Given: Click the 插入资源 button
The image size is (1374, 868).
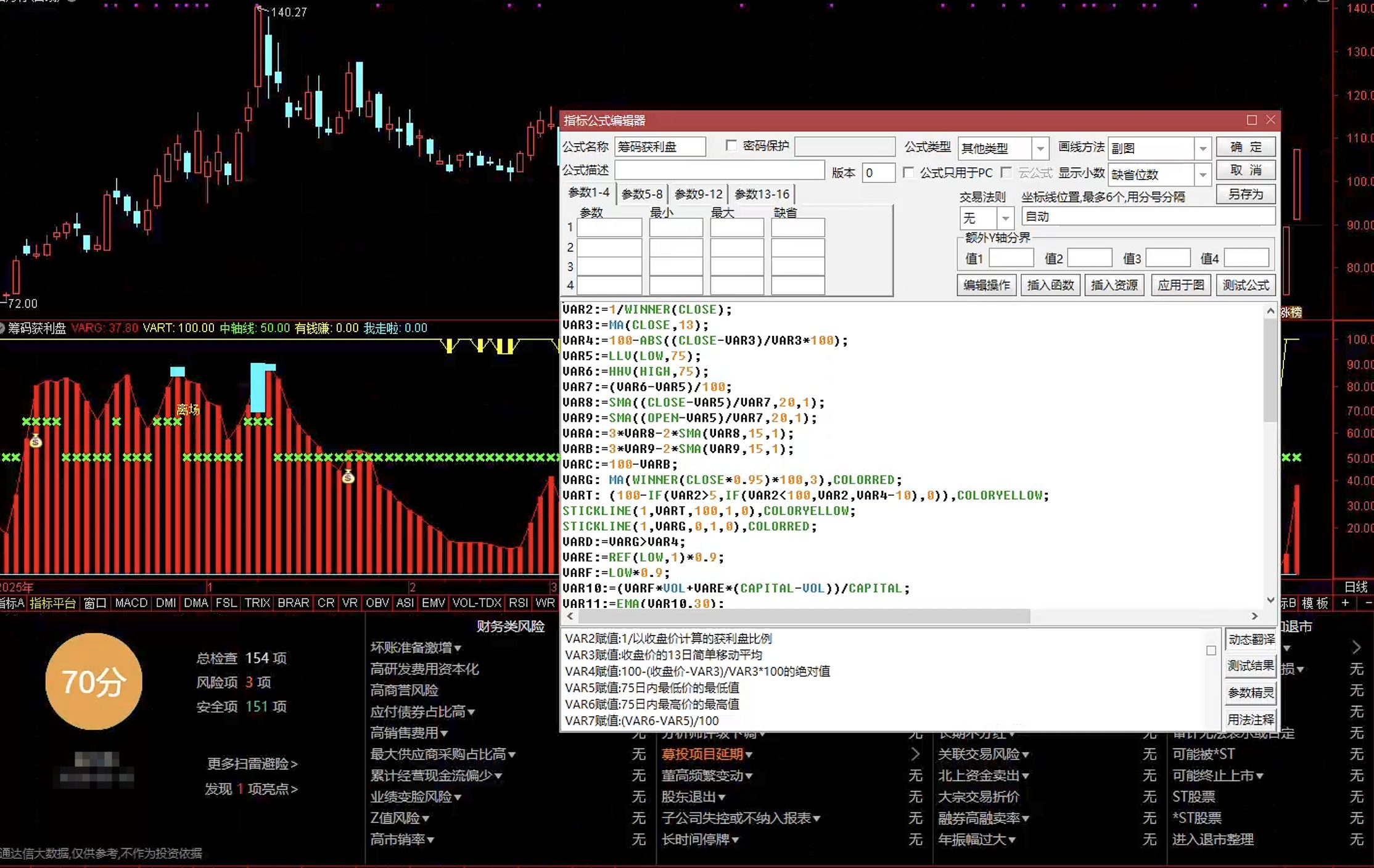Looking at the screenshot, I should pyautogui.click(x=1114, y=285).
